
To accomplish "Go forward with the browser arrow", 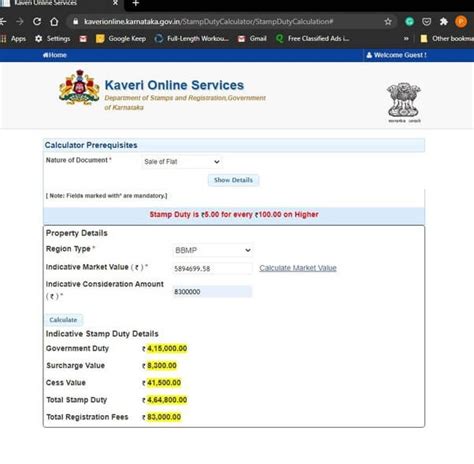I will [x=20, y=22].
